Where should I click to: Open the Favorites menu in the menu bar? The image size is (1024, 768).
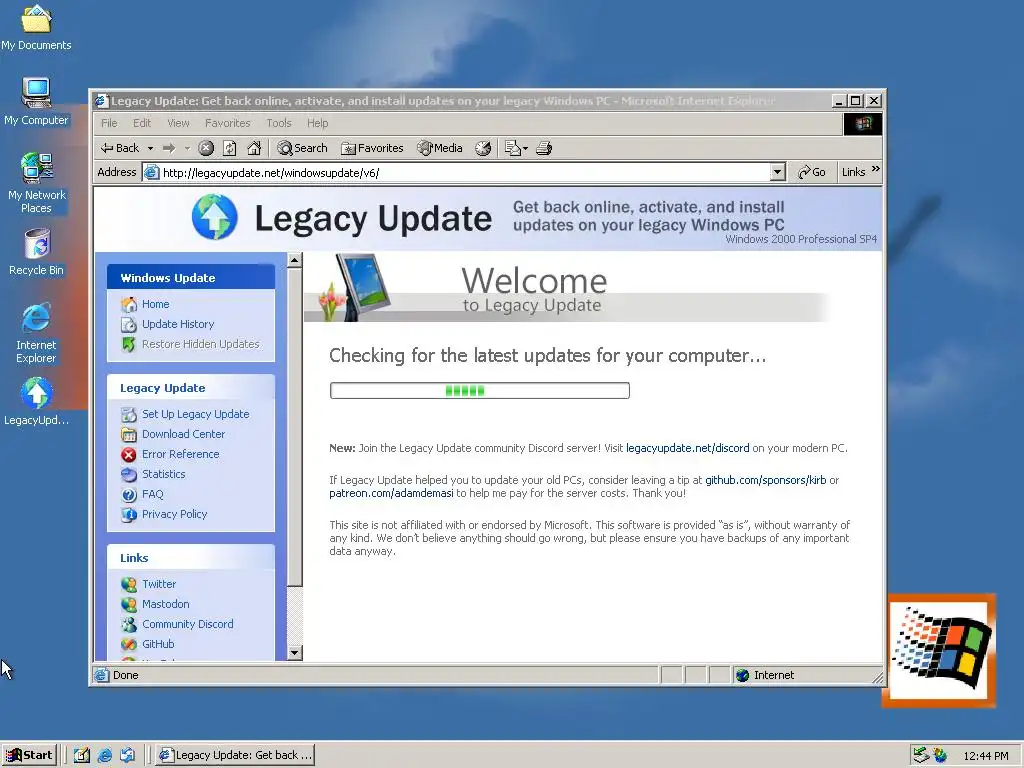pos(227,123)
